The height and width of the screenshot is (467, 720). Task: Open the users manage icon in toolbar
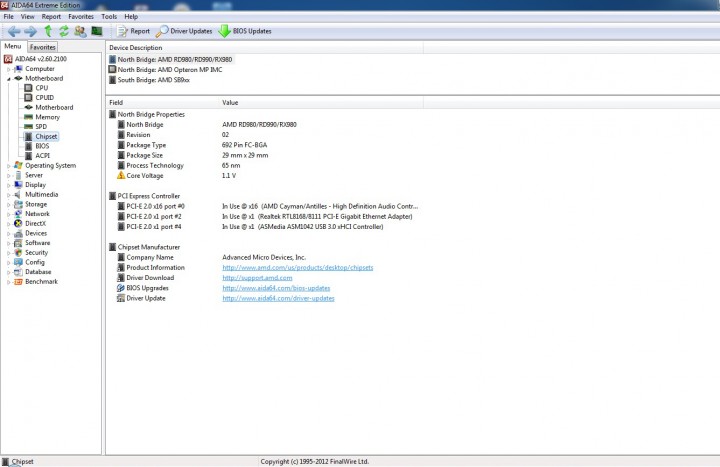tap(80, 31)
